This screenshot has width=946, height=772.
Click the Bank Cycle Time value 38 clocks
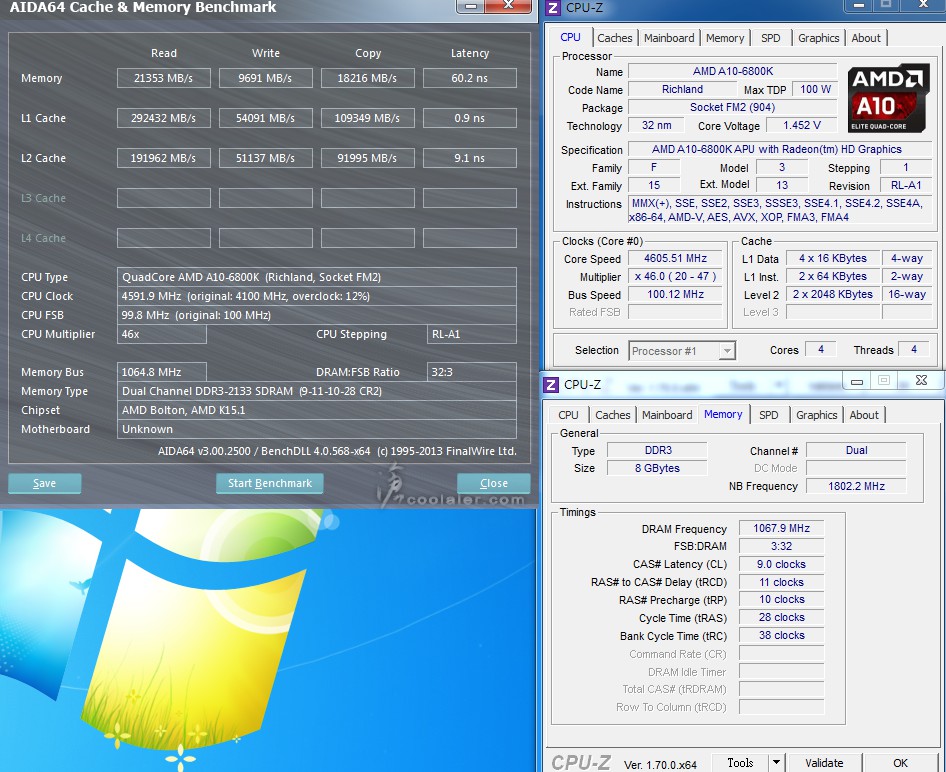coord(781,635)
